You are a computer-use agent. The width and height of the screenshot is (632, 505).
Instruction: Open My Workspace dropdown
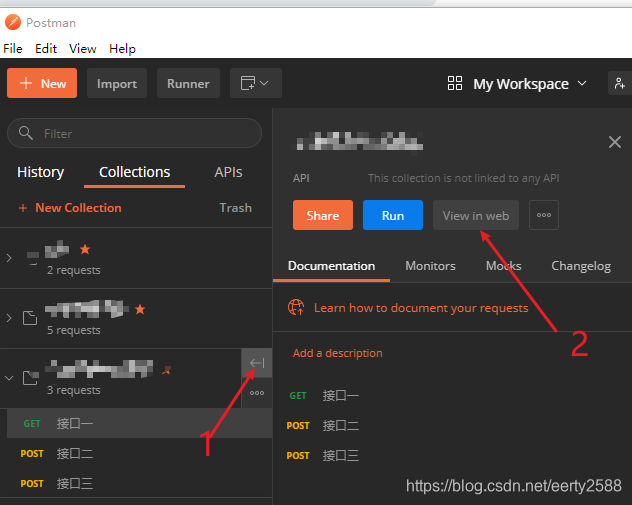click(x=530, y=84)
